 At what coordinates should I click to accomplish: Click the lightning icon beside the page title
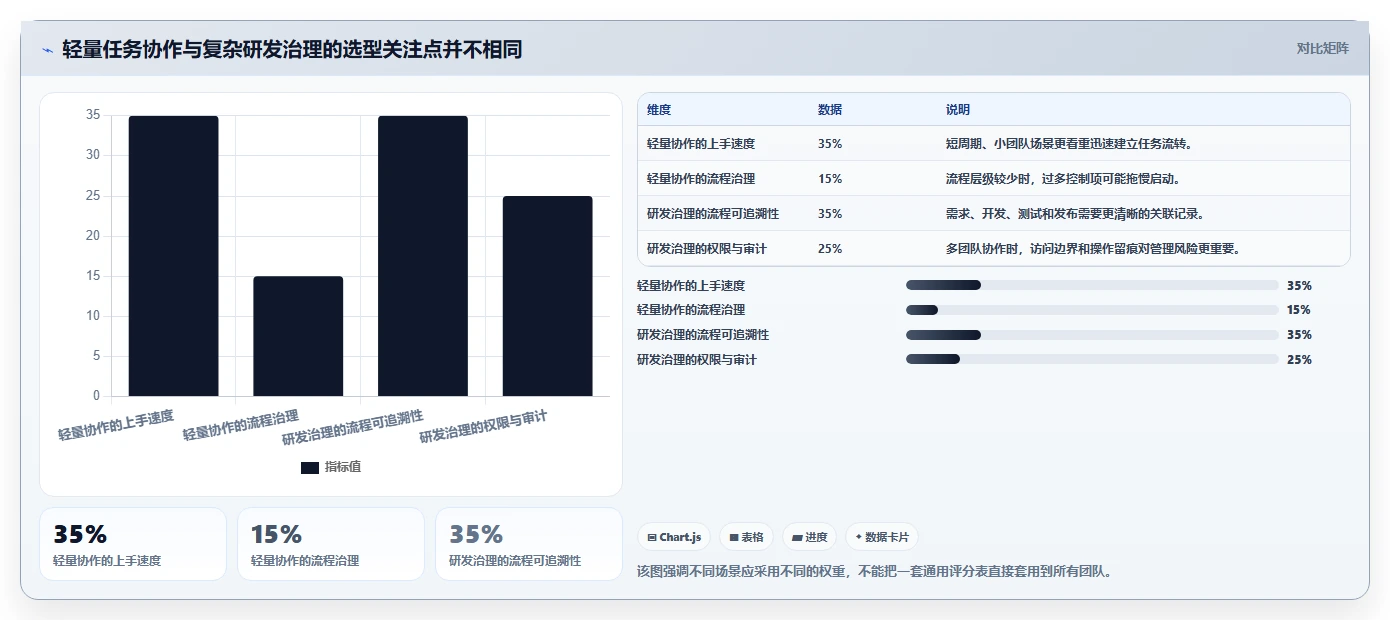click(48, 50)
